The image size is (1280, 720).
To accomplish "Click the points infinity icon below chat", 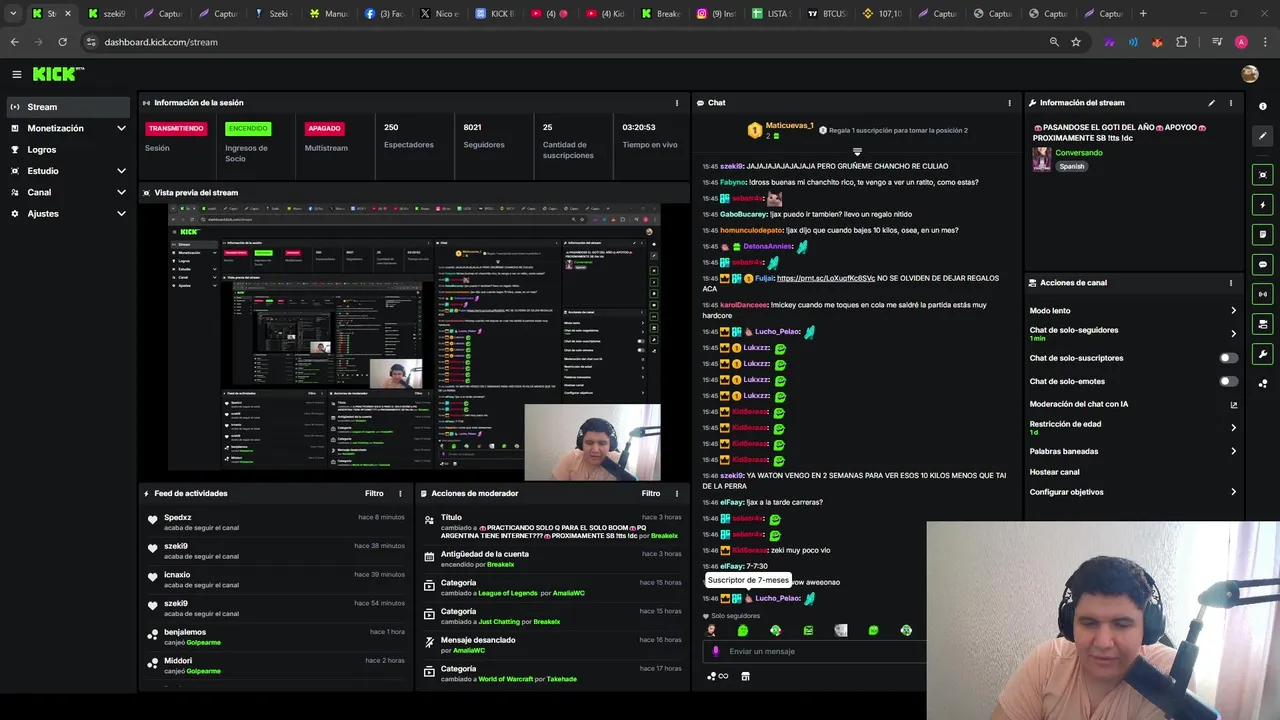I will tap(717, 676).
